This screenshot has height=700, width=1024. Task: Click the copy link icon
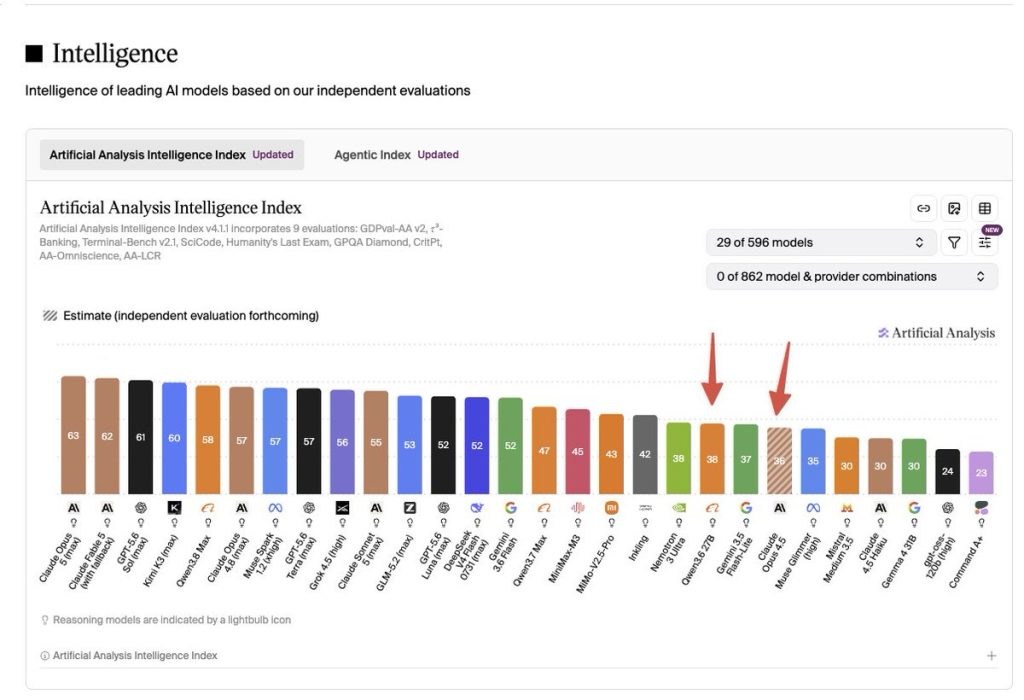point(923,208)
